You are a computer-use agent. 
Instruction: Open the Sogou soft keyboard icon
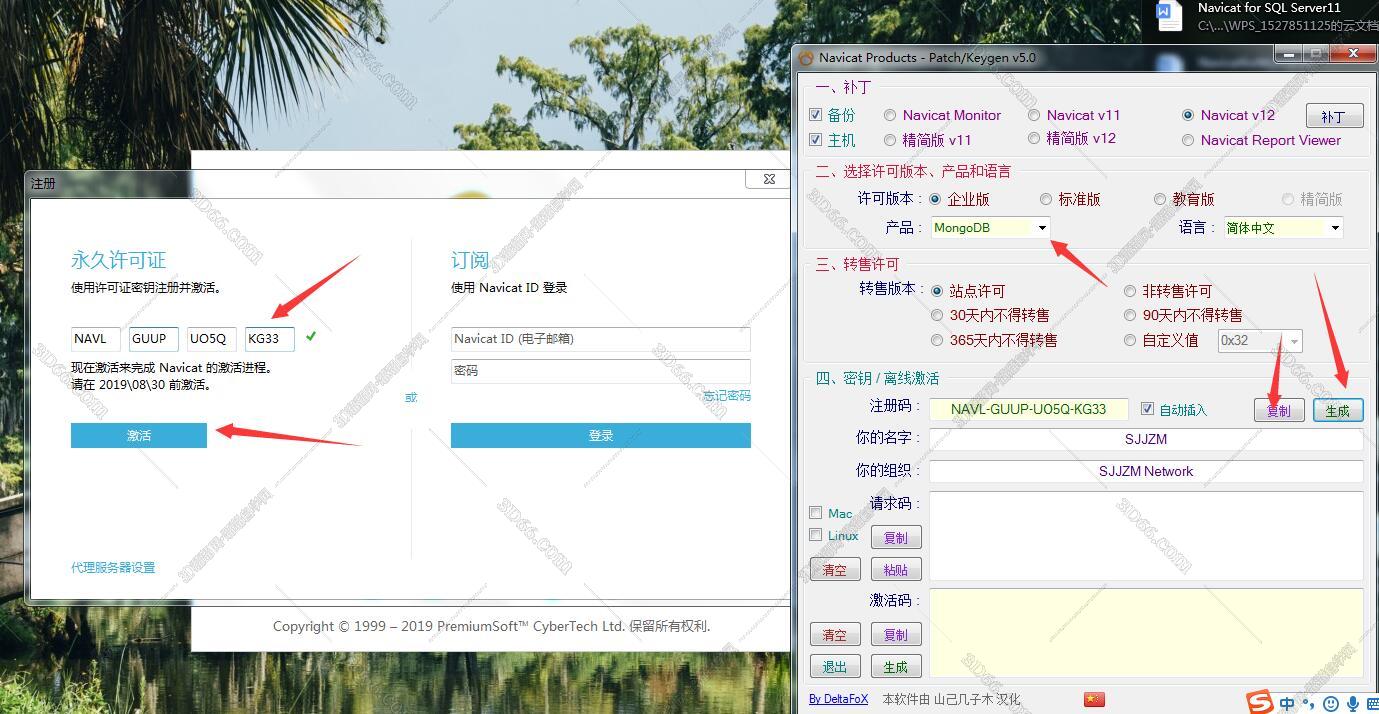point(1372,703)
